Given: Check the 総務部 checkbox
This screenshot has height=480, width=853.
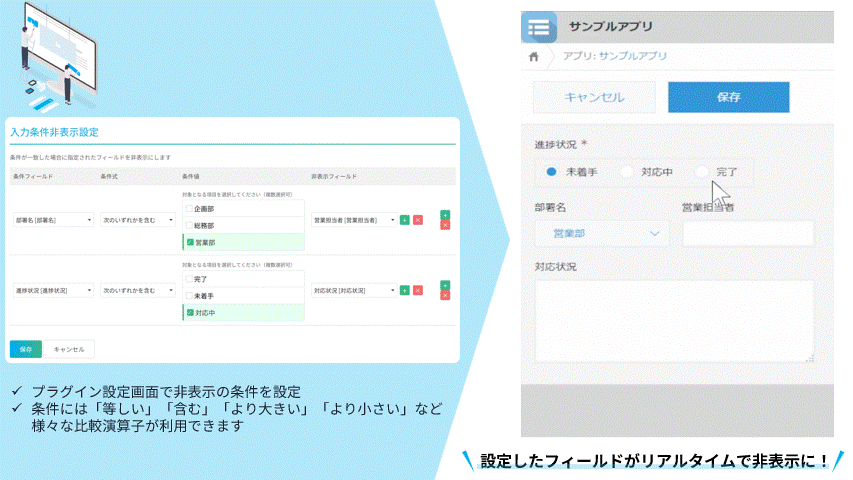Looking at the screenshot, I should [x=189, y=225].
